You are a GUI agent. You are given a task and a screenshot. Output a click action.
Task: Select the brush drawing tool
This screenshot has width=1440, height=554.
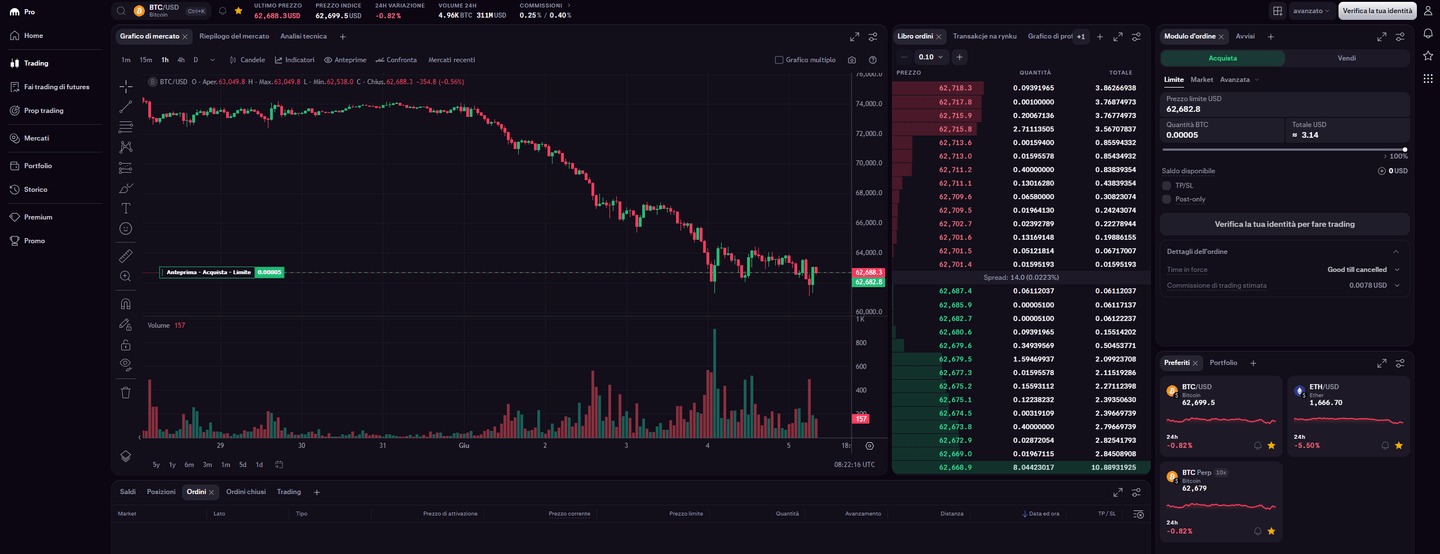tap(125, 187)
